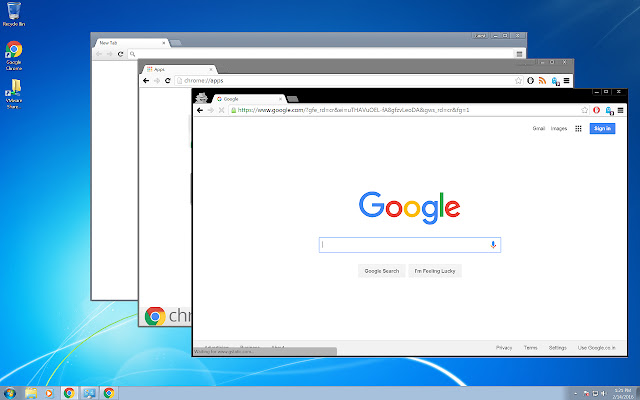Open the Windows Start menu
640x400 pixels.
coord(10,393)
